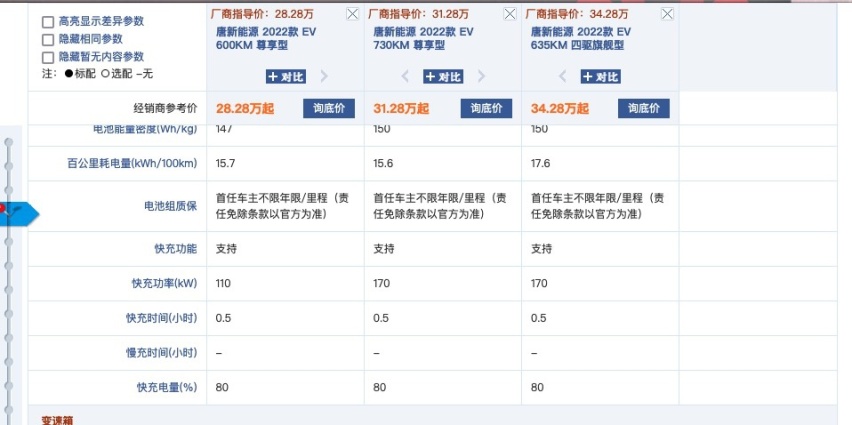Select 28.28万起 dealer price
The height and width of the screenshot is (425, 852).
click(x=245, y=109)
